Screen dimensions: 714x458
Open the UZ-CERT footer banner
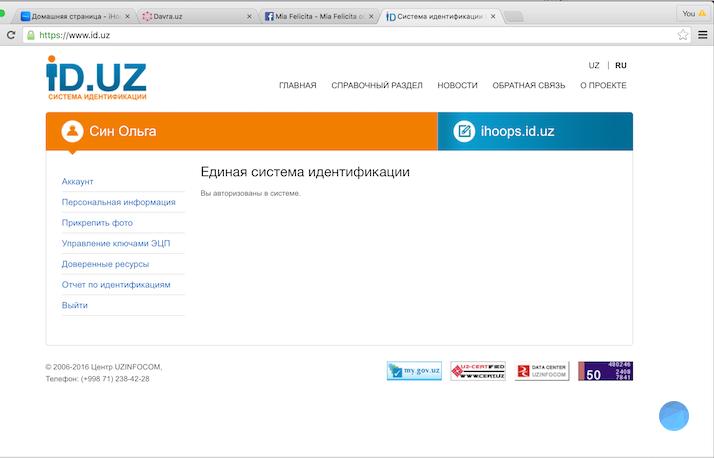(478, 371)
